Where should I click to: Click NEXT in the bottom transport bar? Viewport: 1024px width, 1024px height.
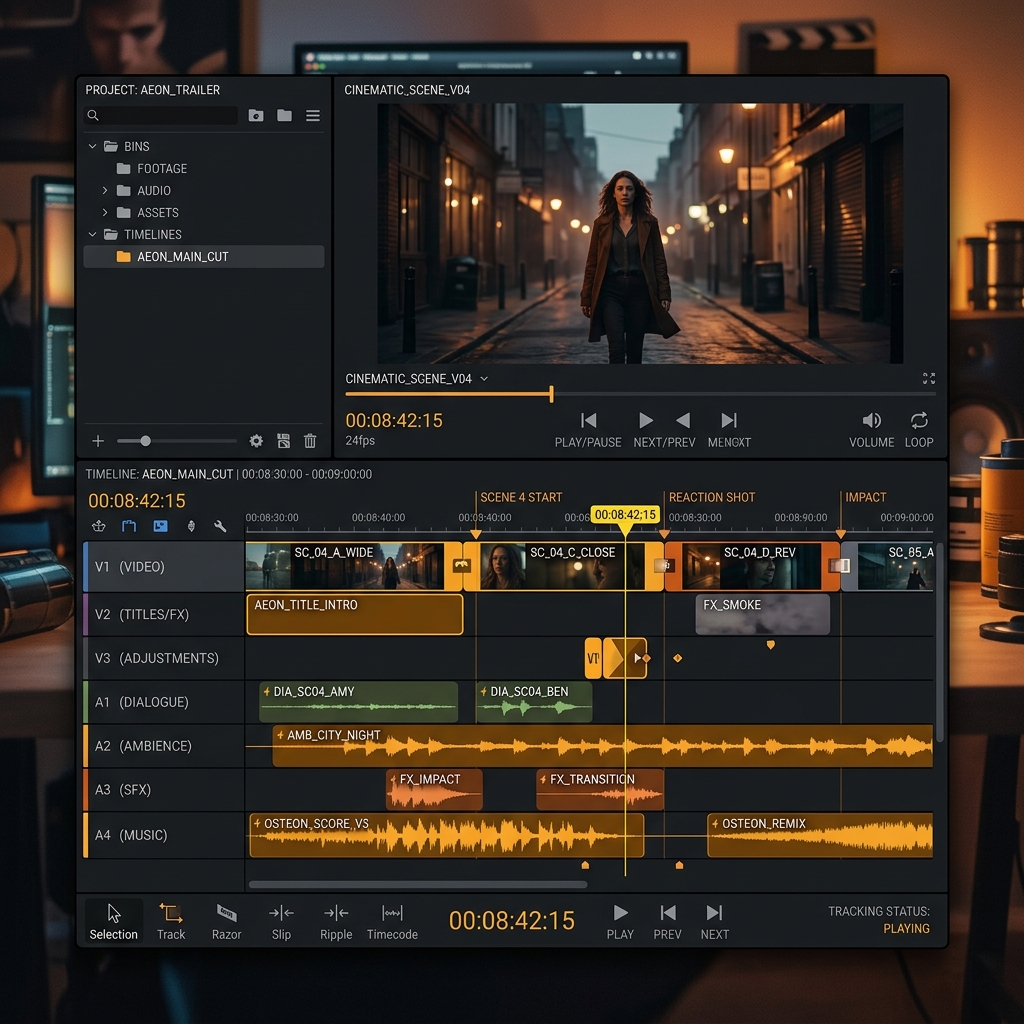(x=714, y=921)
